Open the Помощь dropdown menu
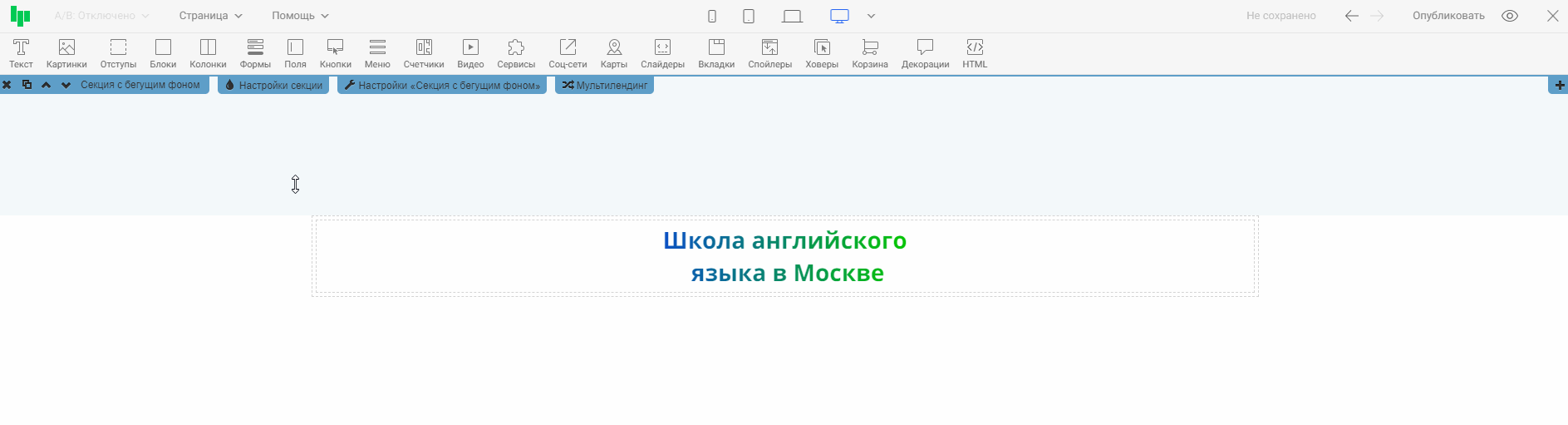This screenshot has width=1568, height=425. click(300, 16)
